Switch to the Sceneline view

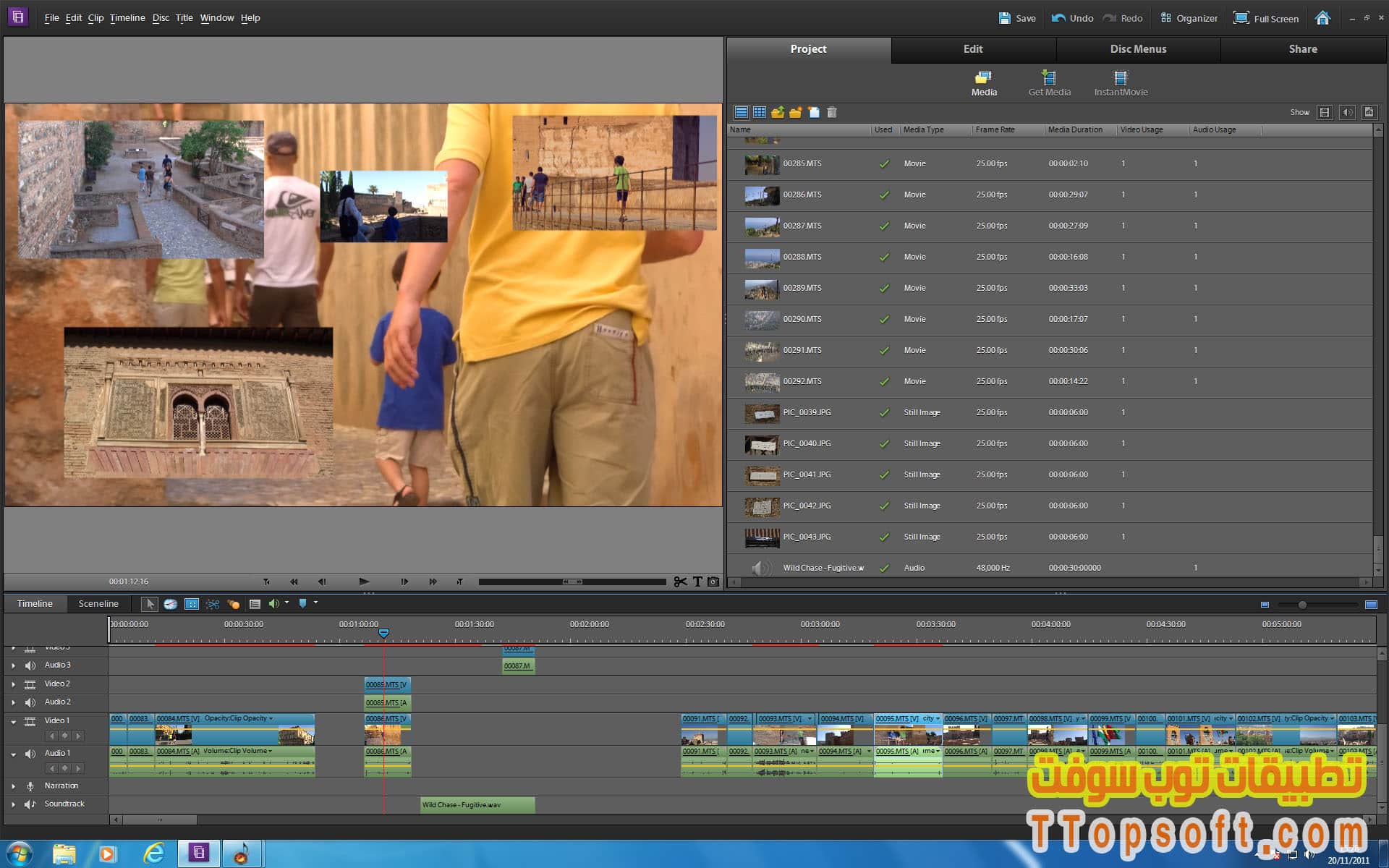click(x=98, y=604)
